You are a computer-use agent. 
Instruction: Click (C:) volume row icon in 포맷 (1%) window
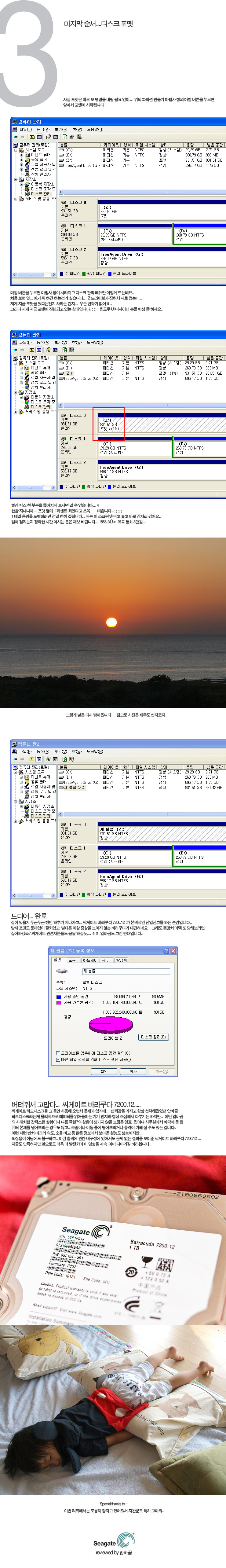pyautogui.click(x=61, y=363)
